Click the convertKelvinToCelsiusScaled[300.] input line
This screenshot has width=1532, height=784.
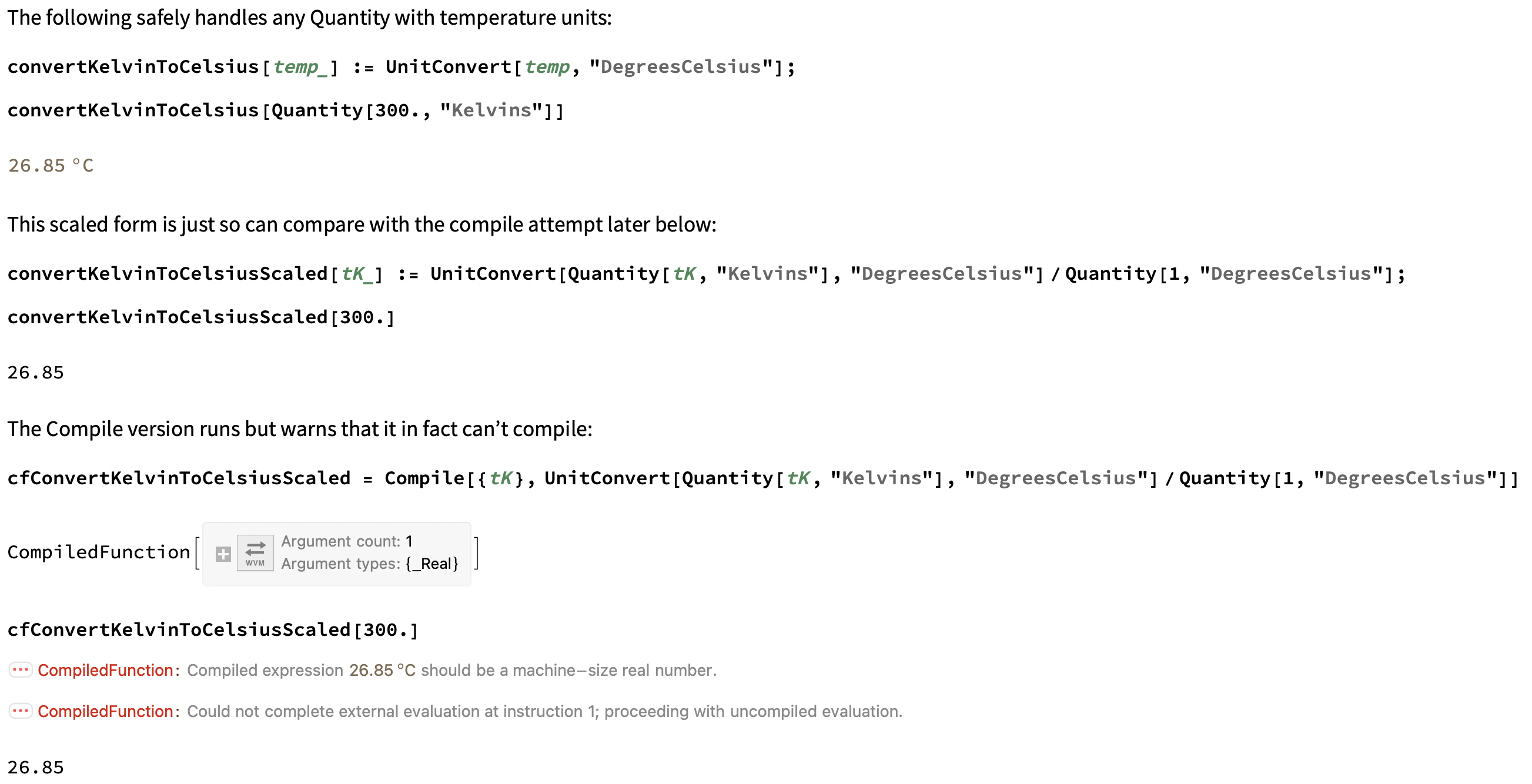coord(201,317)
